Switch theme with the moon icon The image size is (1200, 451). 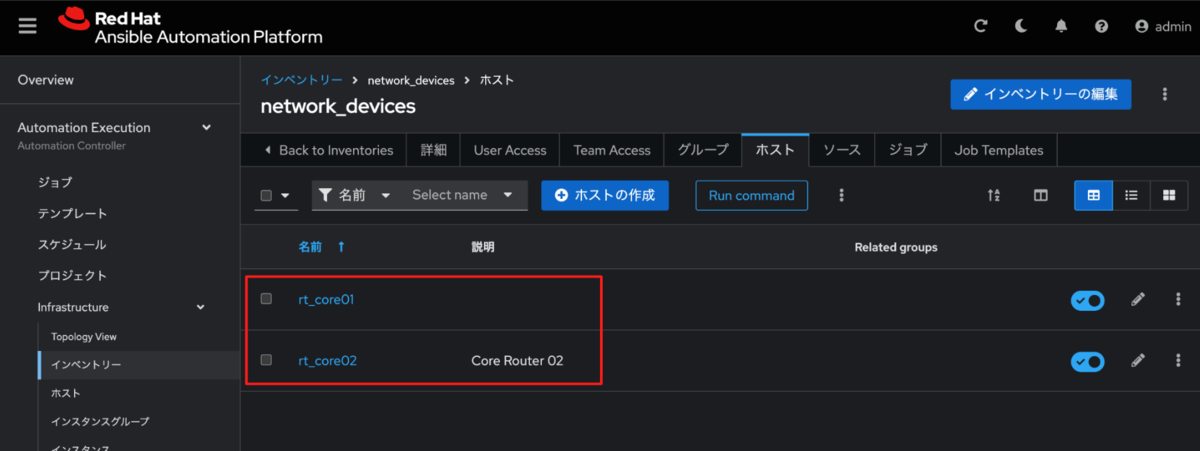point(1021,27)
